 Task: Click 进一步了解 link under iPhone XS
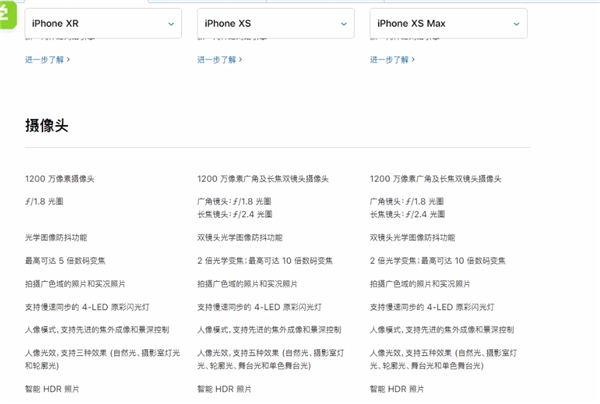pos(220,60)
